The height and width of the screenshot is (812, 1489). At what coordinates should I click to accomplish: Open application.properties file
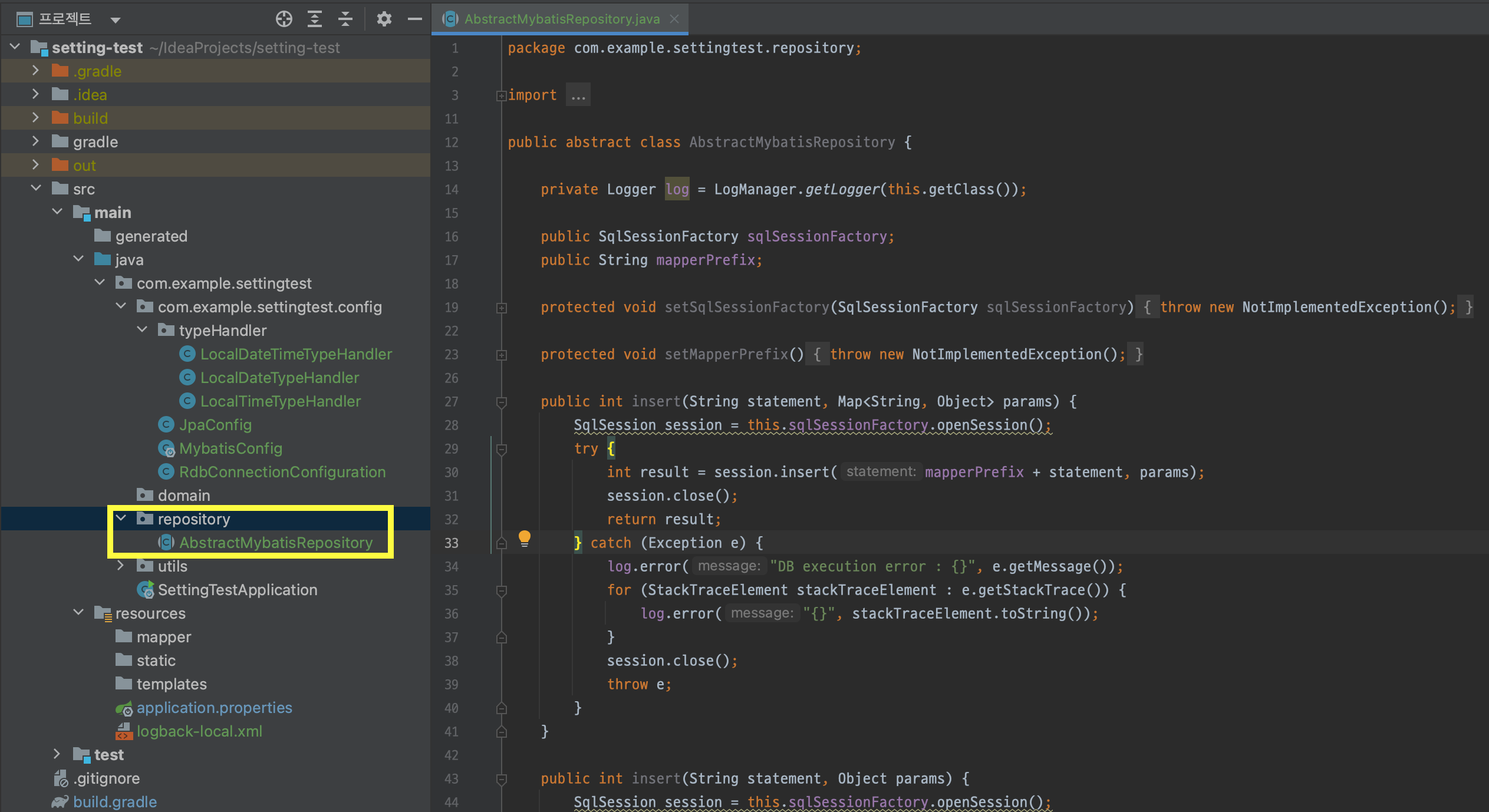point(214,708)
